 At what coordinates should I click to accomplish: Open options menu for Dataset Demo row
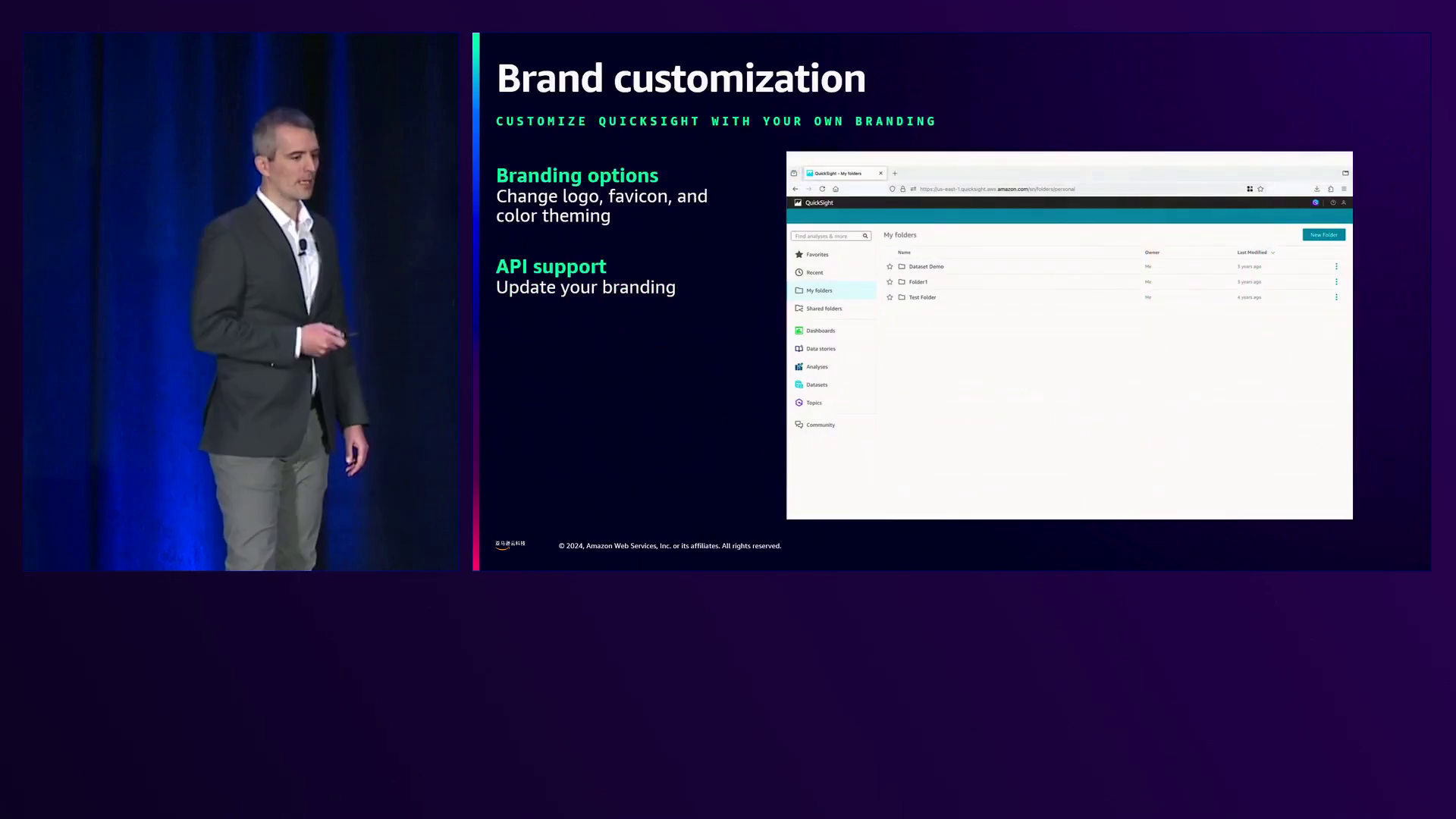1336,267
